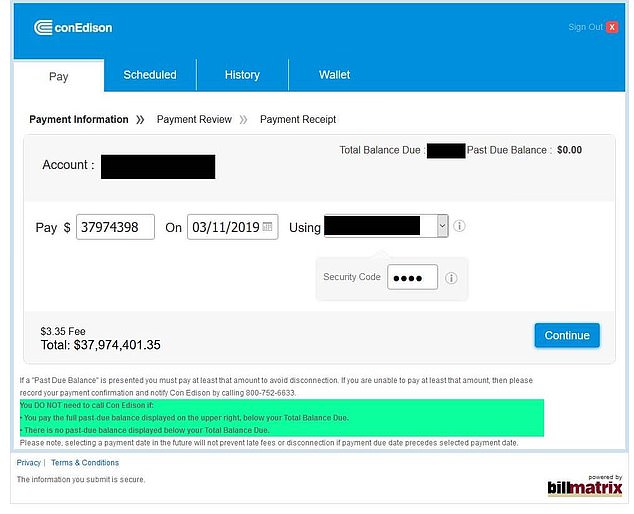This screenshot has width=634, height=514.
Task: Expand the Using payment method dropdown
Action: click(x=441, y=227)
